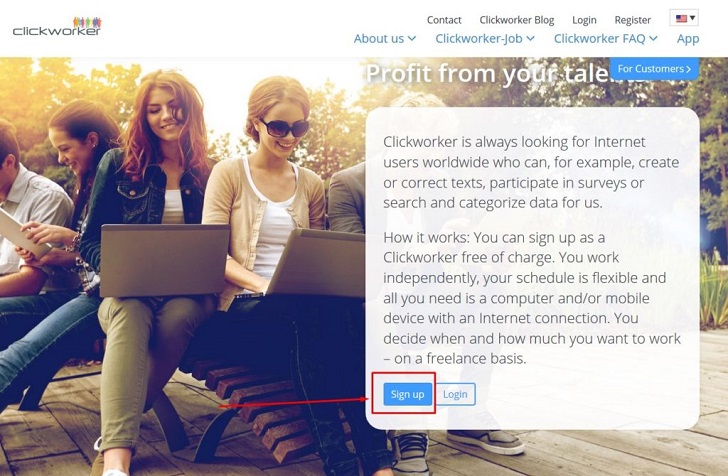Screen dimensions: 728x476
Task: Click the language selector down arrow
Action: click(692, 18)
